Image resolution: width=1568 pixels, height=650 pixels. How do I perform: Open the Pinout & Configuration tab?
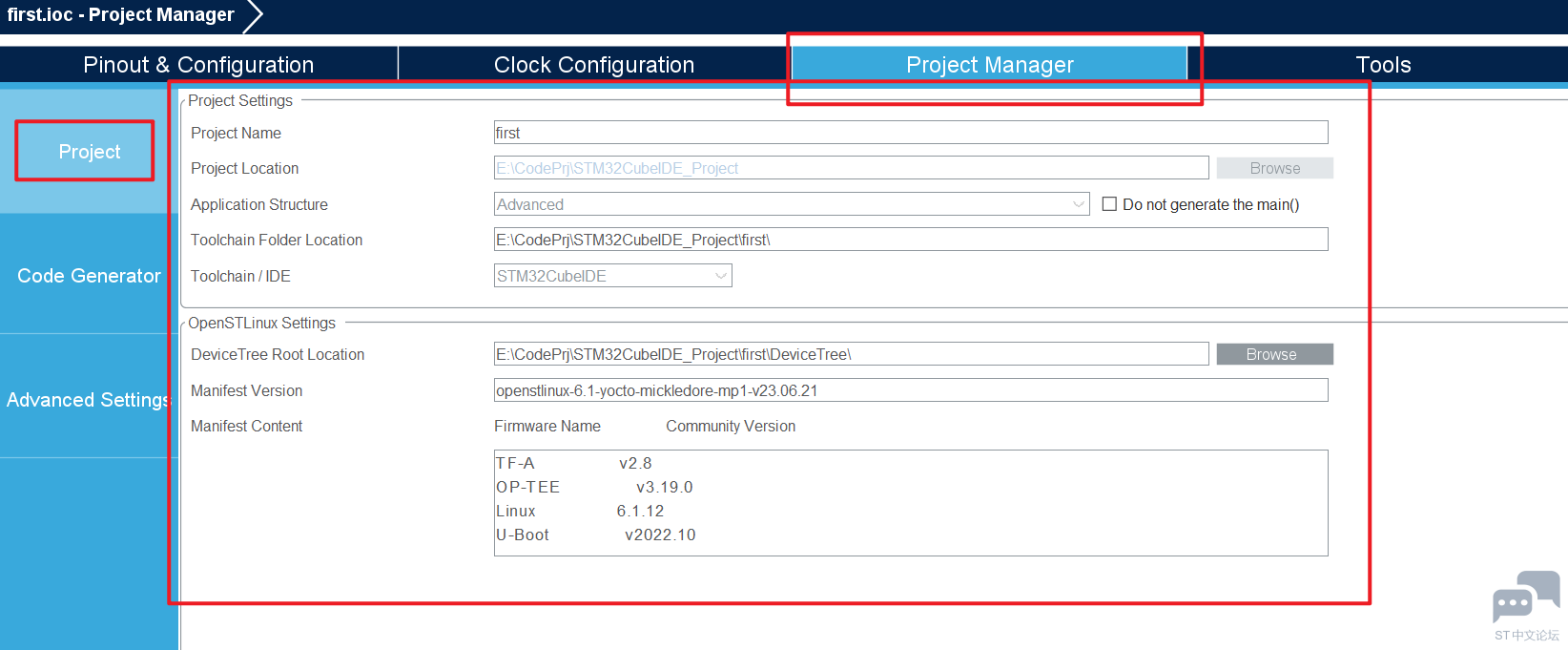[x=198, y=65]
